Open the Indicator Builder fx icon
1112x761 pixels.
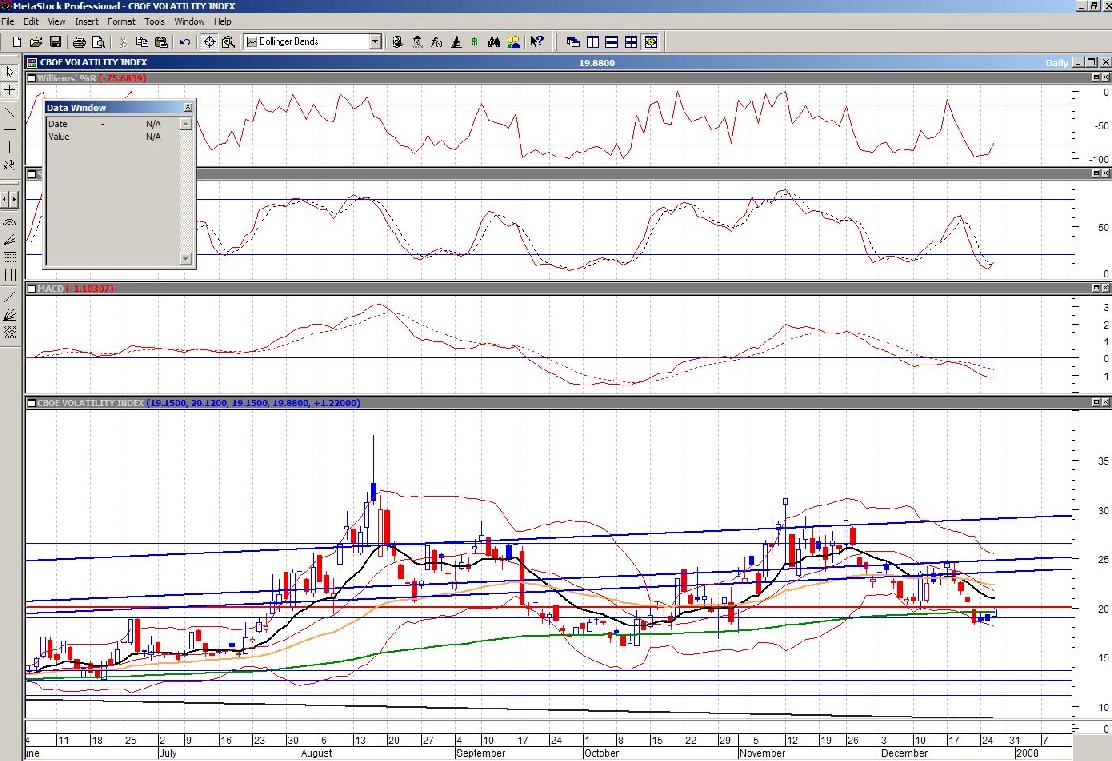(x=436, y=42)
